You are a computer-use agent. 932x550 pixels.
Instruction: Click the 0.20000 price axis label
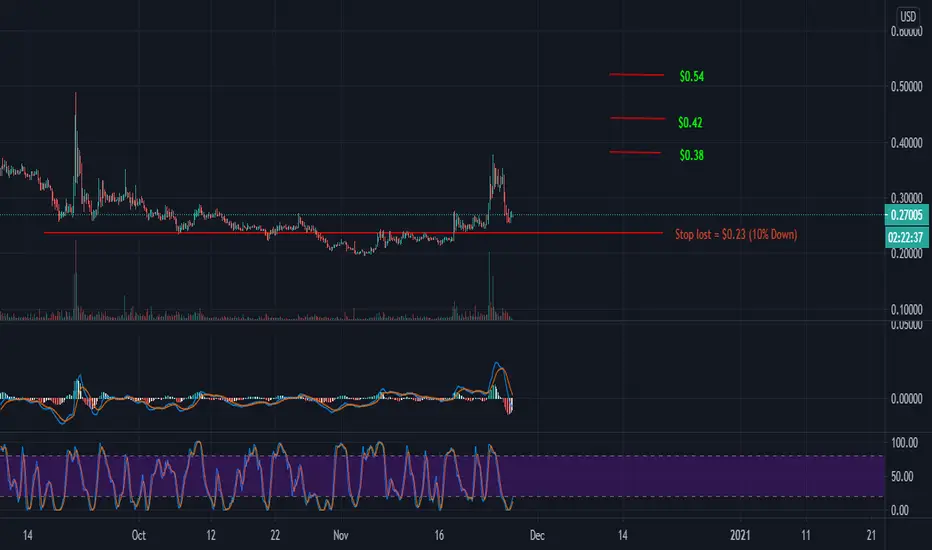pos(906,253)
